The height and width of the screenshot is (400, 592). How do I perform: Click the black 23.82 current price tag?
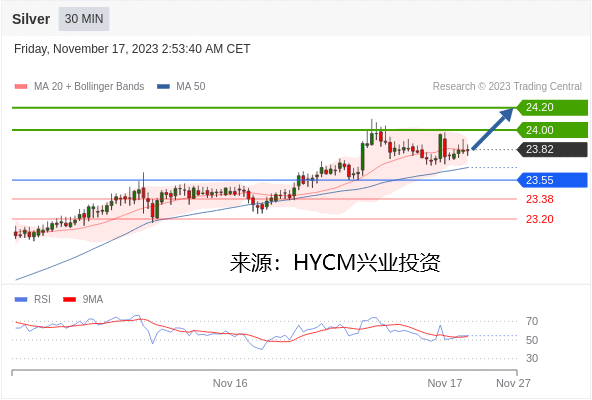pos(552,150)
